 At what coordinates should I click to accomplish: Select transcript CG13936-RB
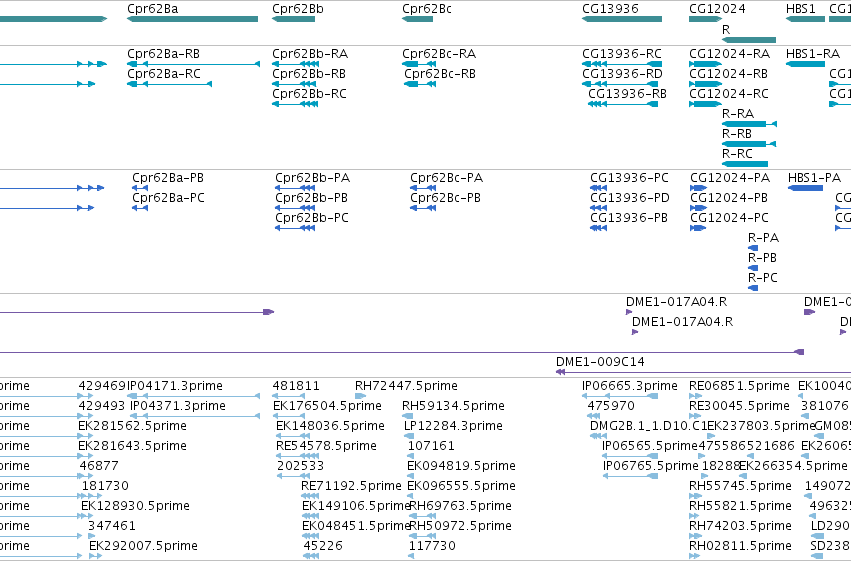tap(623, 104)
